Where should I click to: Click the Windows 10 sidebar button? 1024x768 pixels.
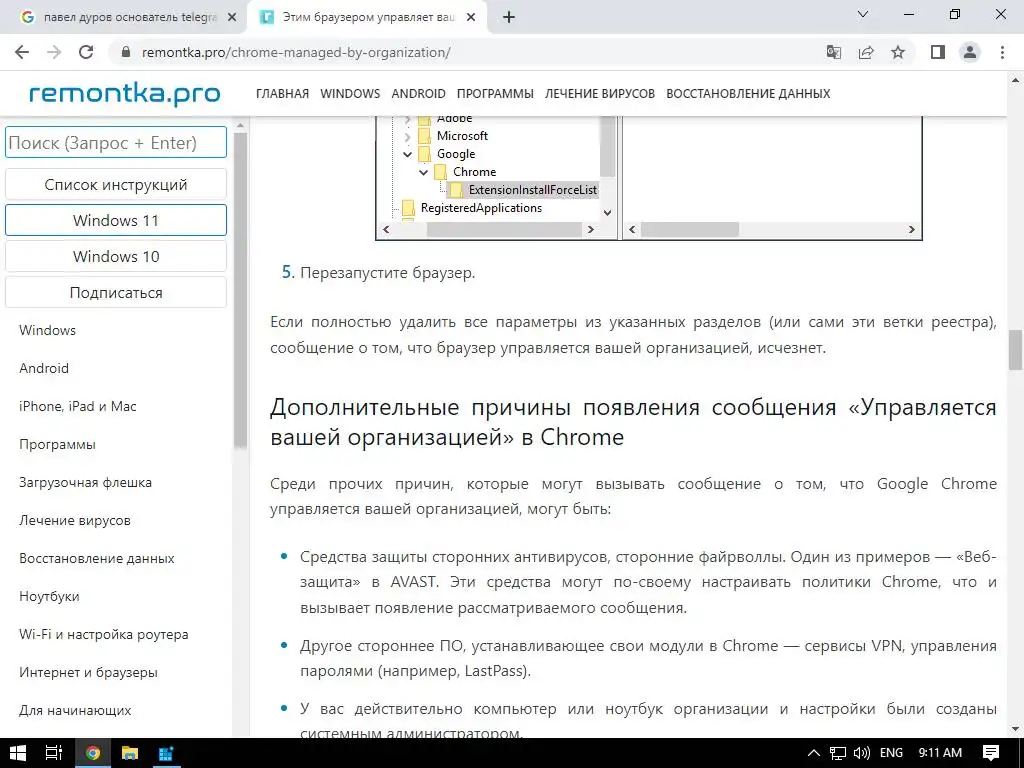click(x=116, y=256)
